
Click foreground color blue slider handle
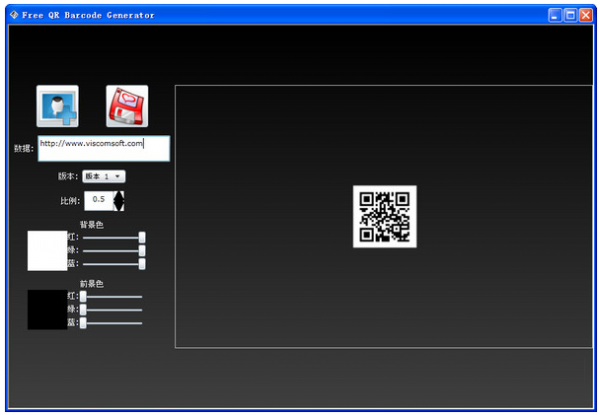(83, 323)
